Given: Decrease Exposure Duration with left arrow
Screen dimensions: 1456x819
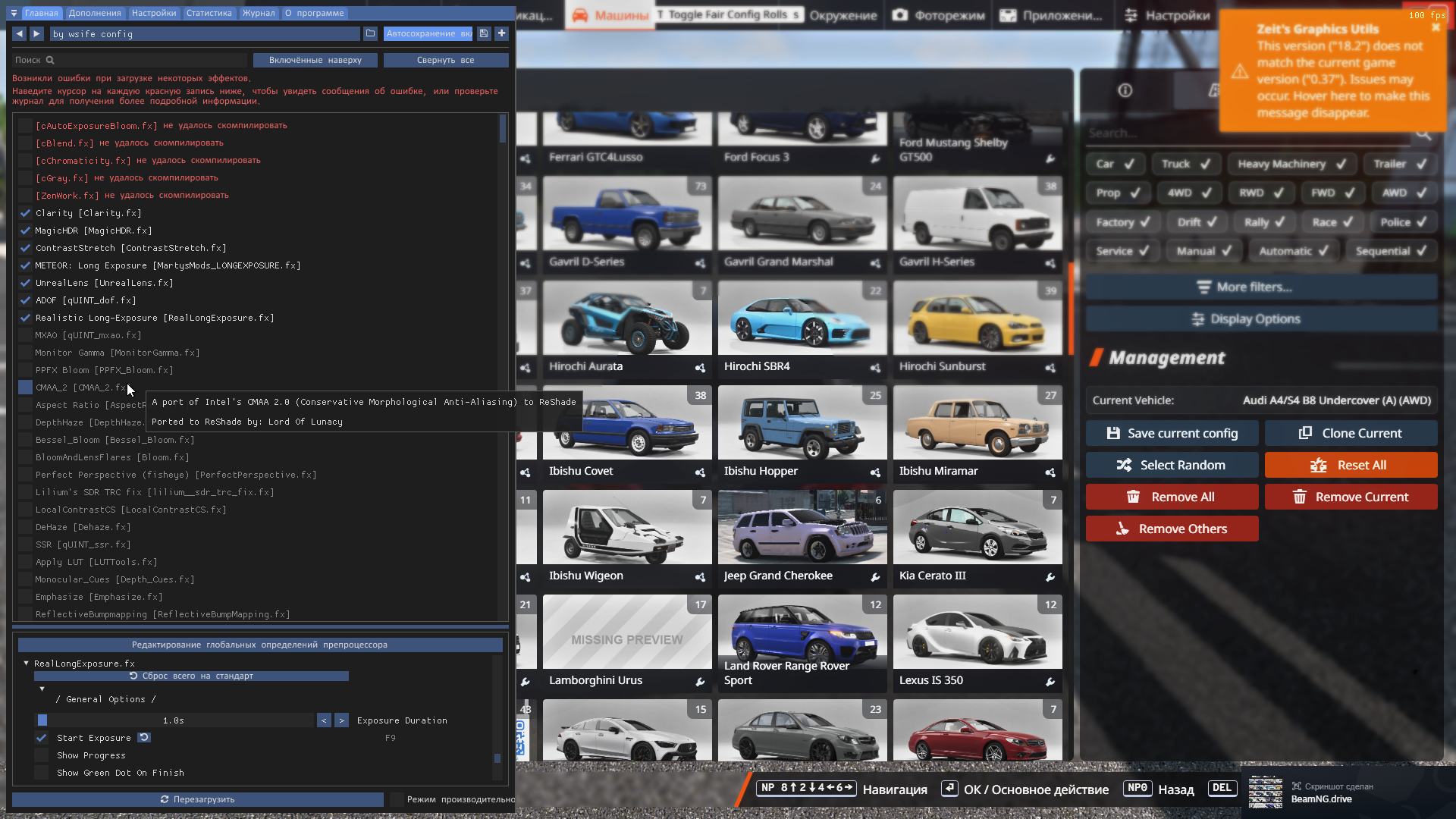Looking at the screenshot, I should click(324, 720).
